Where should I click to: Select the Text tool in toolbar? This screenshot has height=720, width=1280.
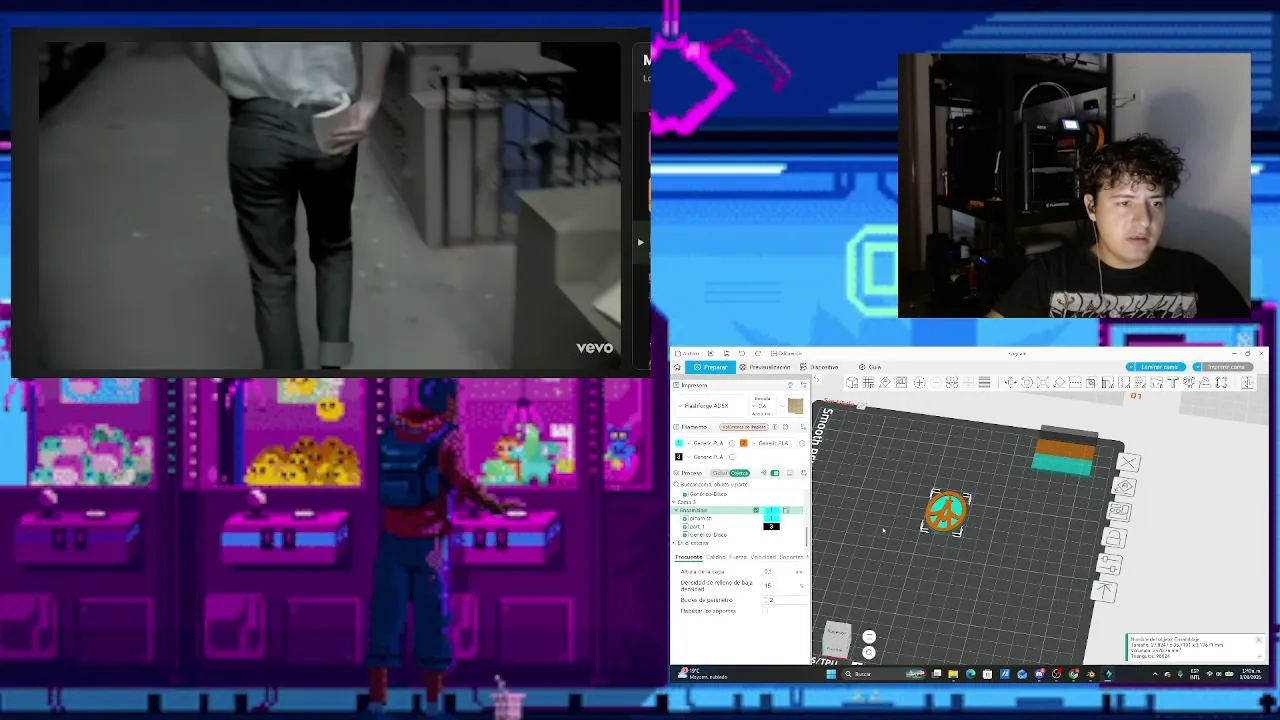coord(1173,382)
